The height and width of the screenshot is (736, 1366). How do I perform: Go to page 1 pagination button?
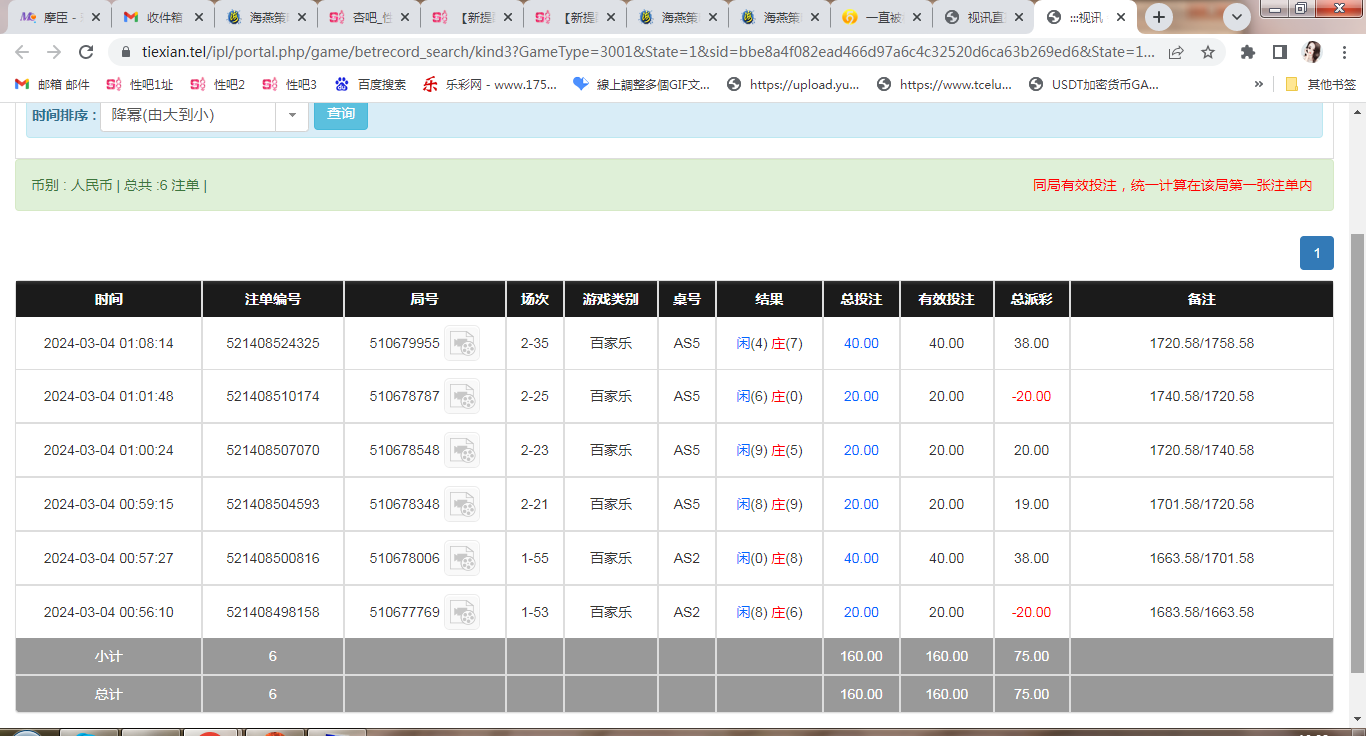click(x=1317, y=253)
